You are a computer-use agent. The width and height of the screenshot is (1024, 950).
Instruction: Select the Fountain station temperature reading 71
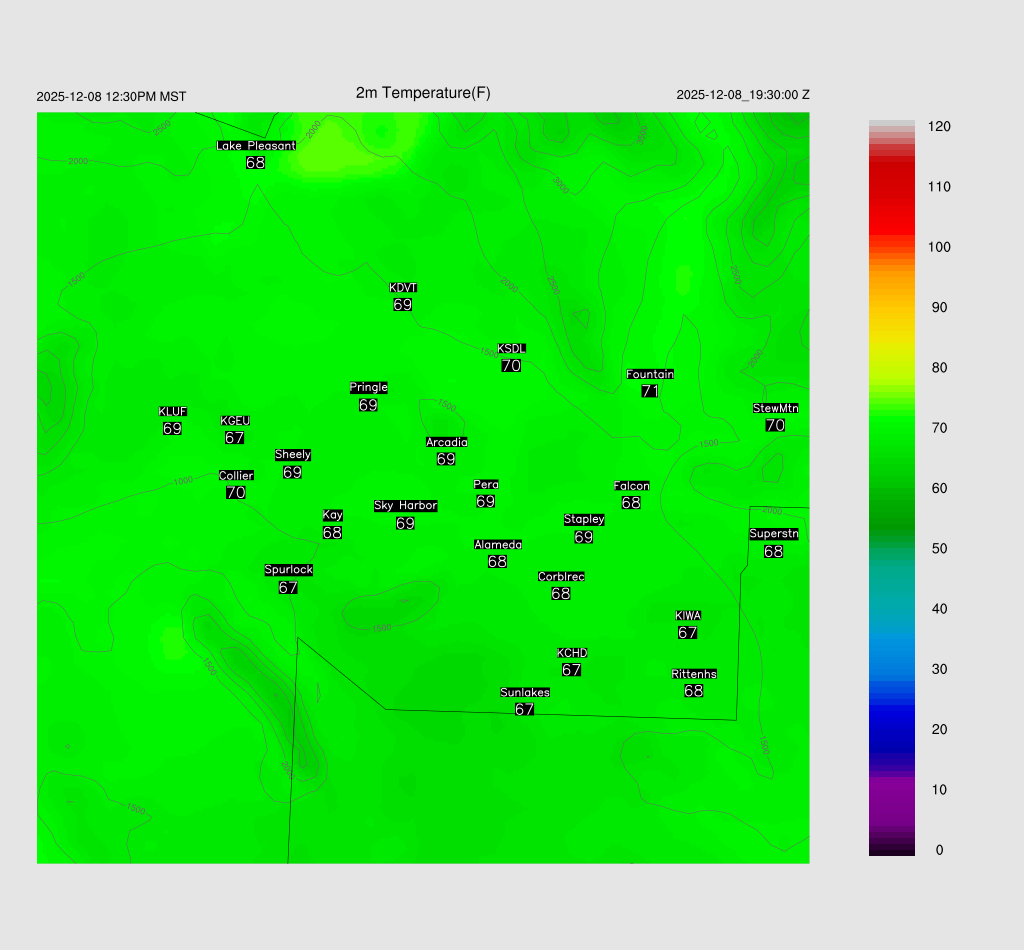pyautogui.click(x=650, y=391)
